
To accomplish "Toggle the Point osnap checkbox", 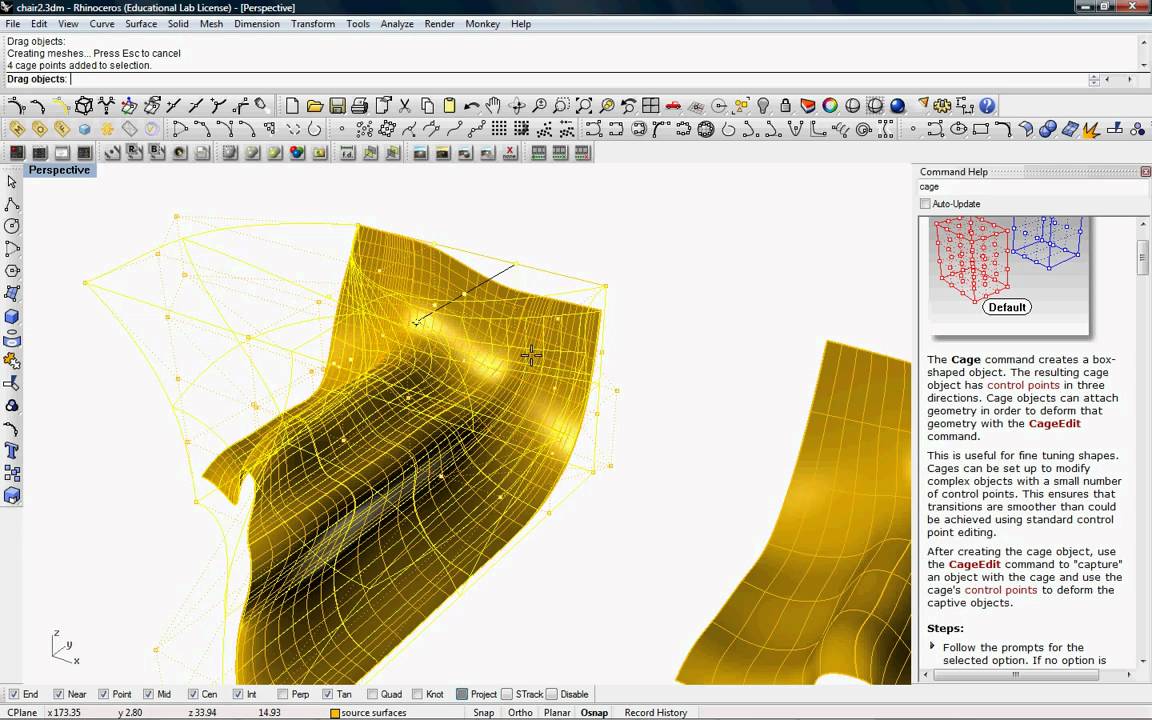I will [104, 694].
